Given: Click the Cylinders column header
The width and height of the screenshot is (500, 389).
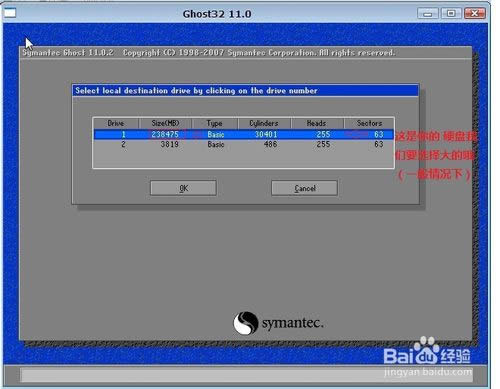Looking at the screenshot, I should (x=264, y=123).
